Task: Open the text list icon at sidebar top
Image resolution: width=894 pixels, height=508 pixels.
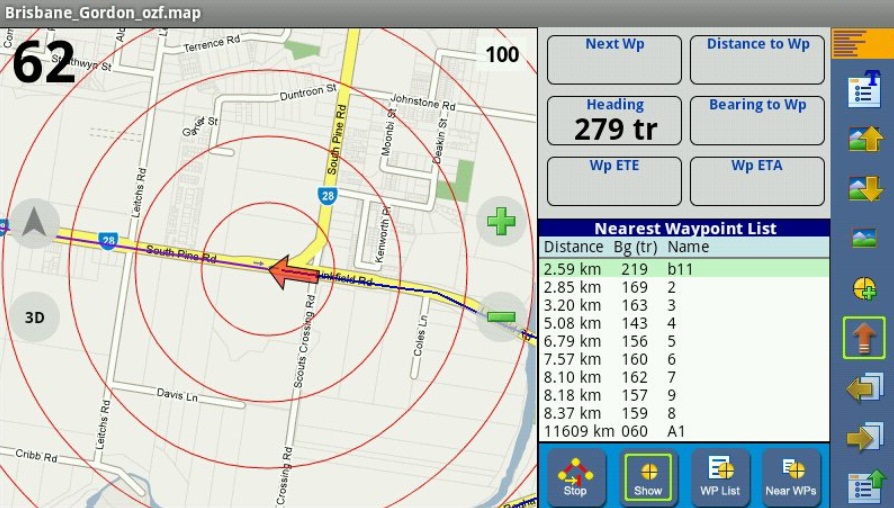Action: 864,89
